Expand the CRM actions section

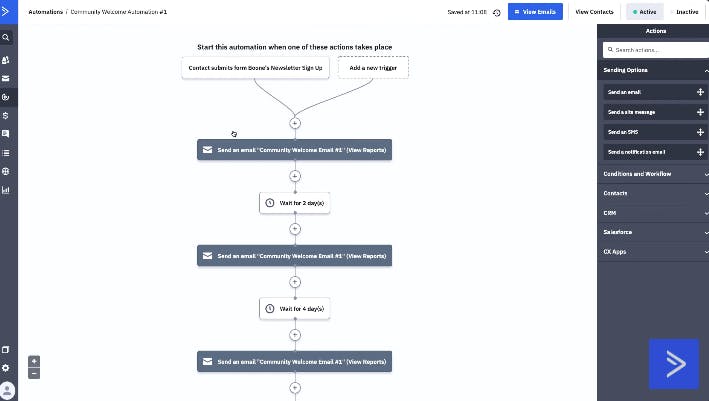(653, 213)
